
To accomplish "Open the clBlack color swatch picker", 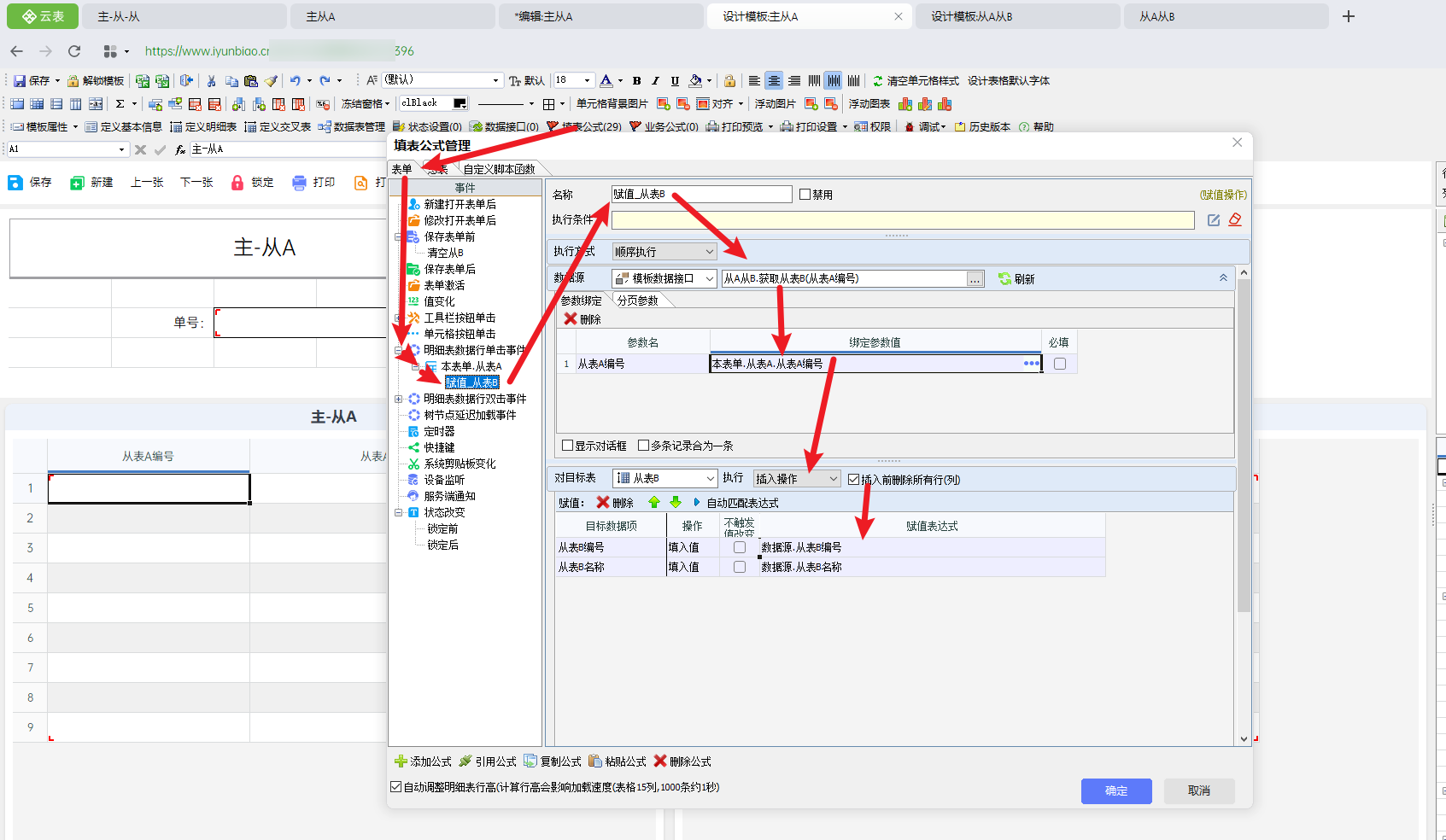I will (x=460, y=103).
